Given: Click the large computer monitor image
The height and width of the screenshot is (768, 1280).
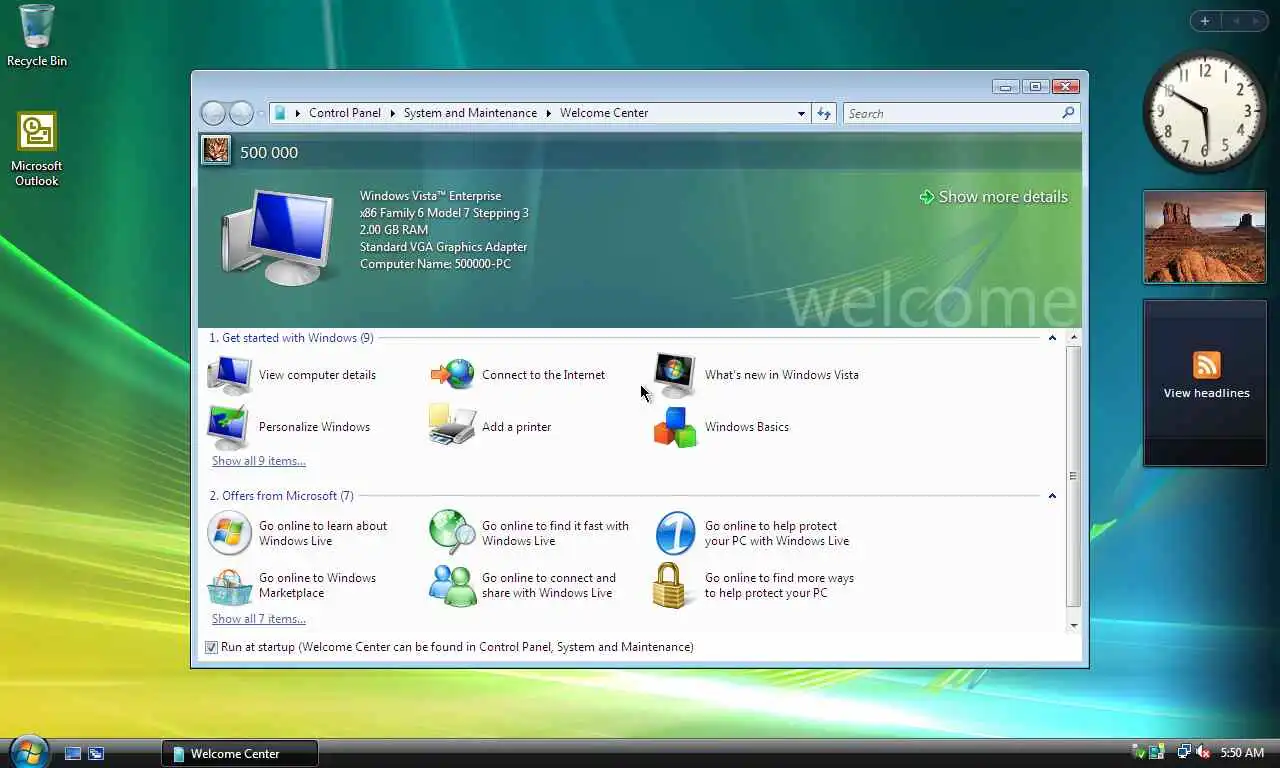Looking at the screenshot, I should (x=278, y=237).
